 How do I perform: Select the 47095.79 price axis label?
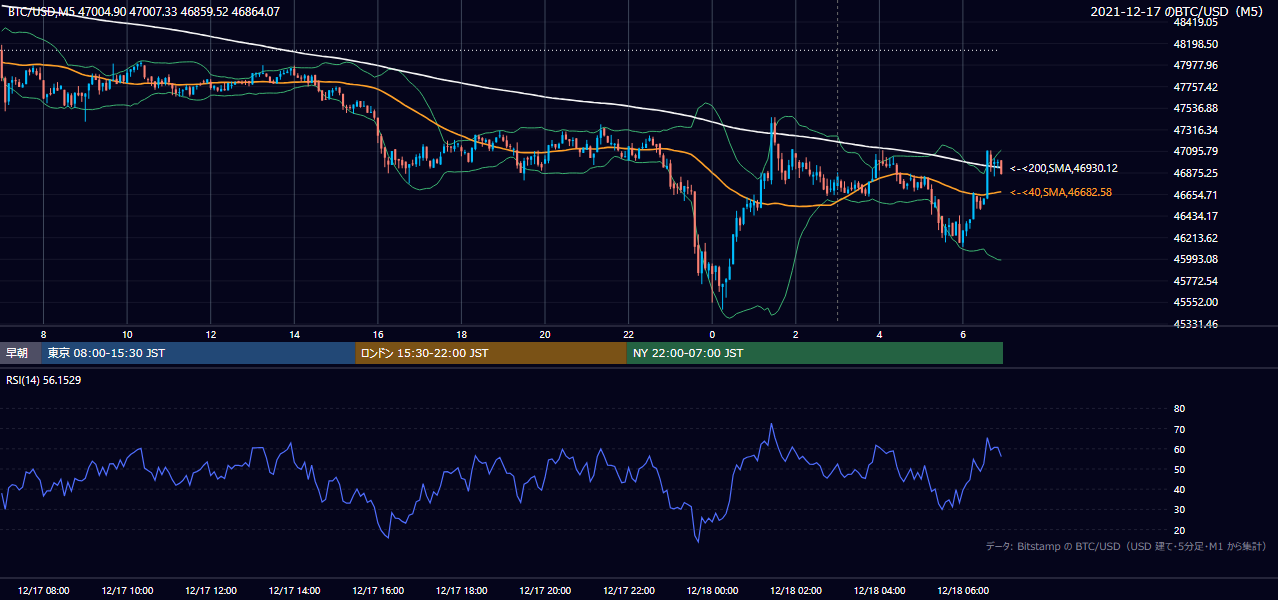[x=1195, y=151]
